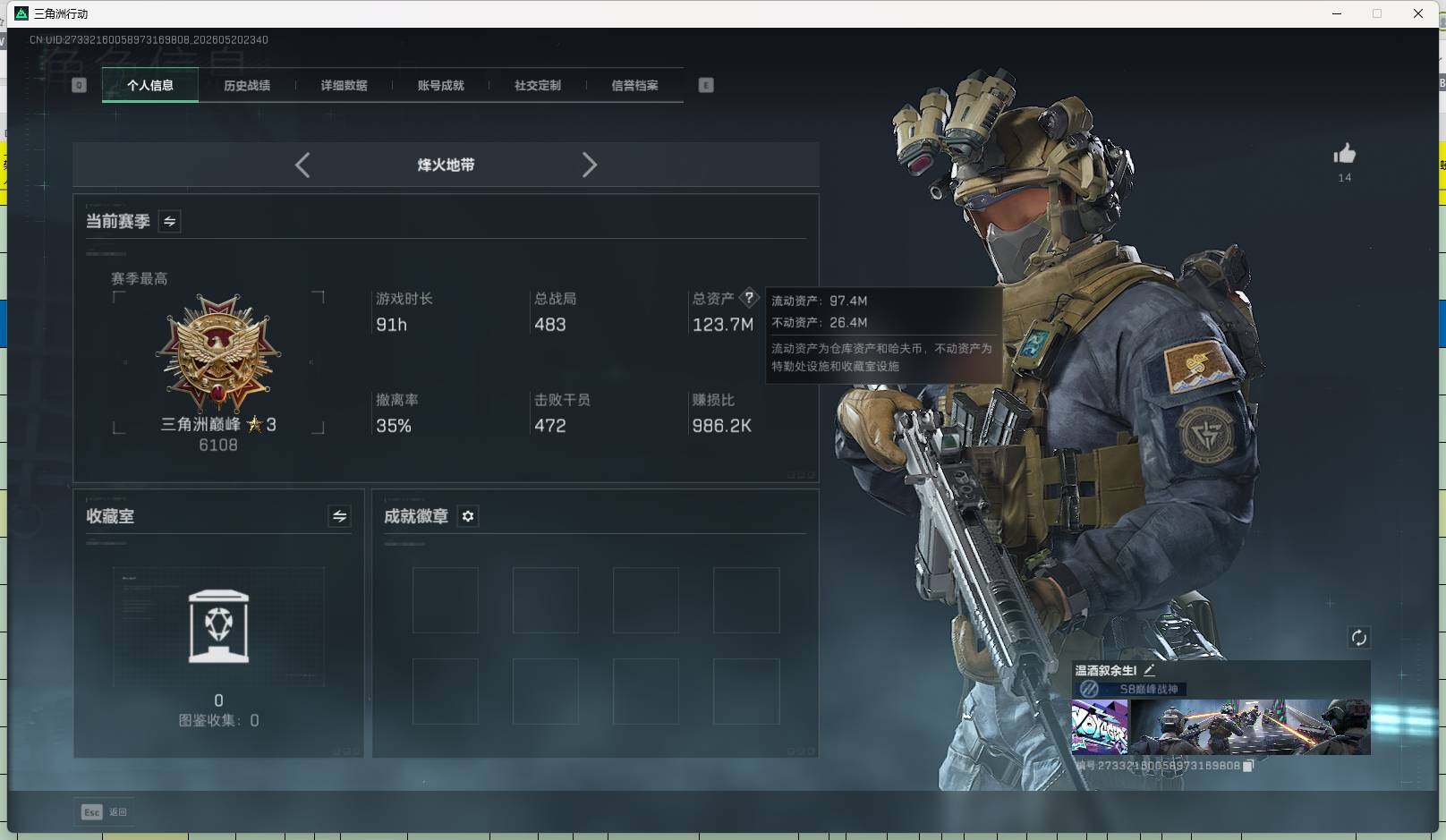This screenshot has height=840, width=1446.
Task: Go to previous game mode with left chevron
Action: [302, 165]
